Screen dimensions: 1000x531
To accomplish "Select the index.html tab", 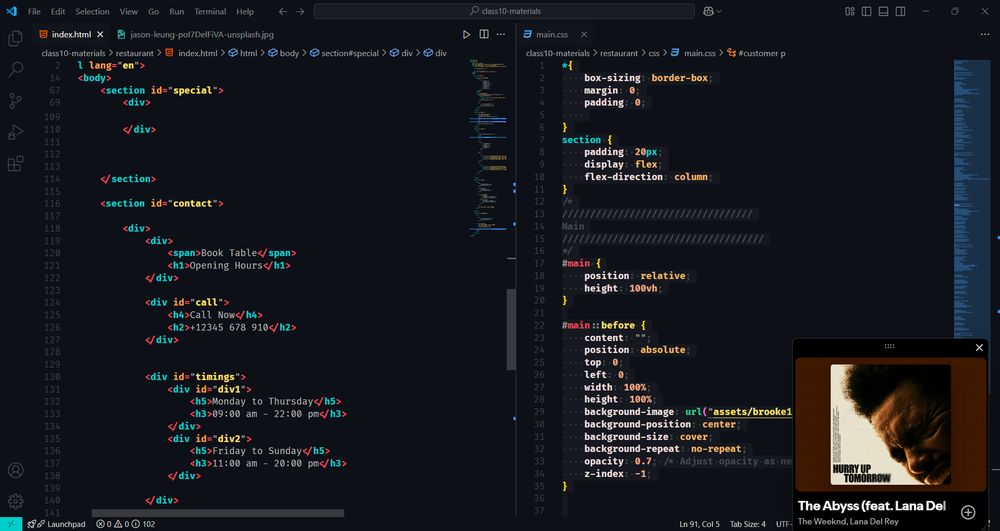I will 71,34.
